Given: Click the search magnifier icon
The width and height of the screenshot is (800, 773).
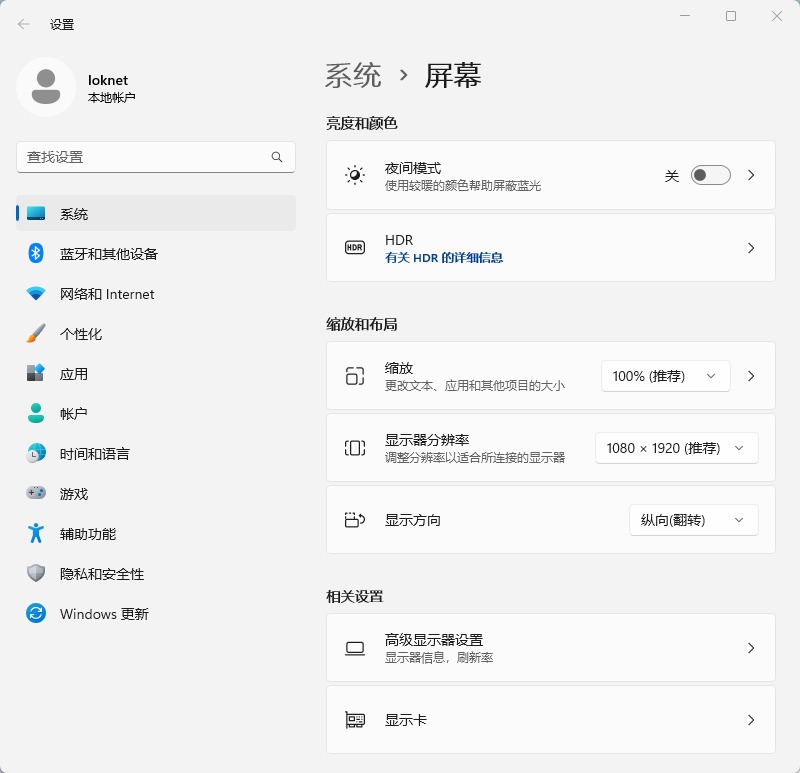Looking at the screenshot, I should pyautogui.click(x=277, y=157).
